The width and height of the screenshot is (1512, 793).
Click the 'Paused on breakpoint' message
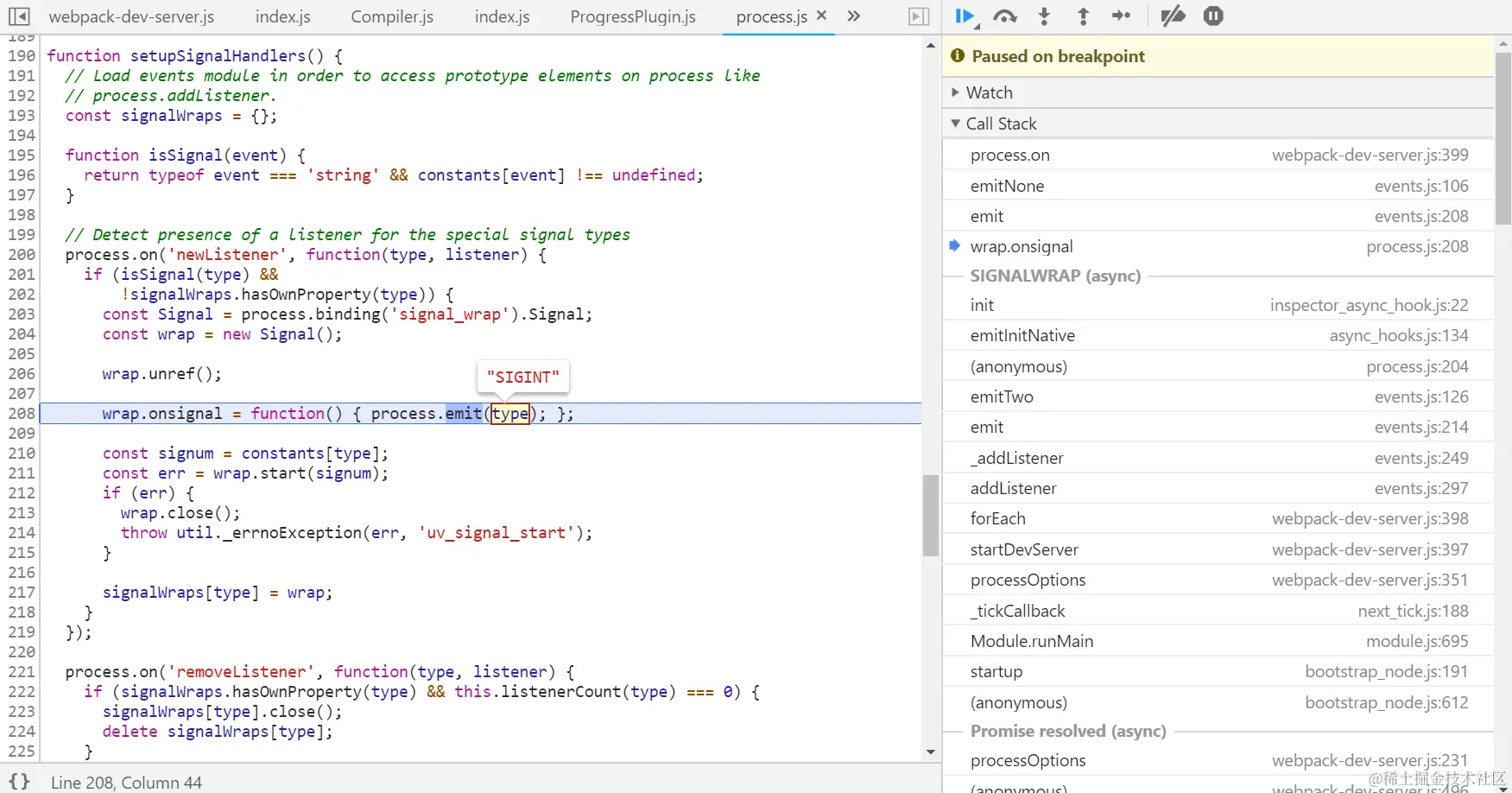[x=1058, y=56]
